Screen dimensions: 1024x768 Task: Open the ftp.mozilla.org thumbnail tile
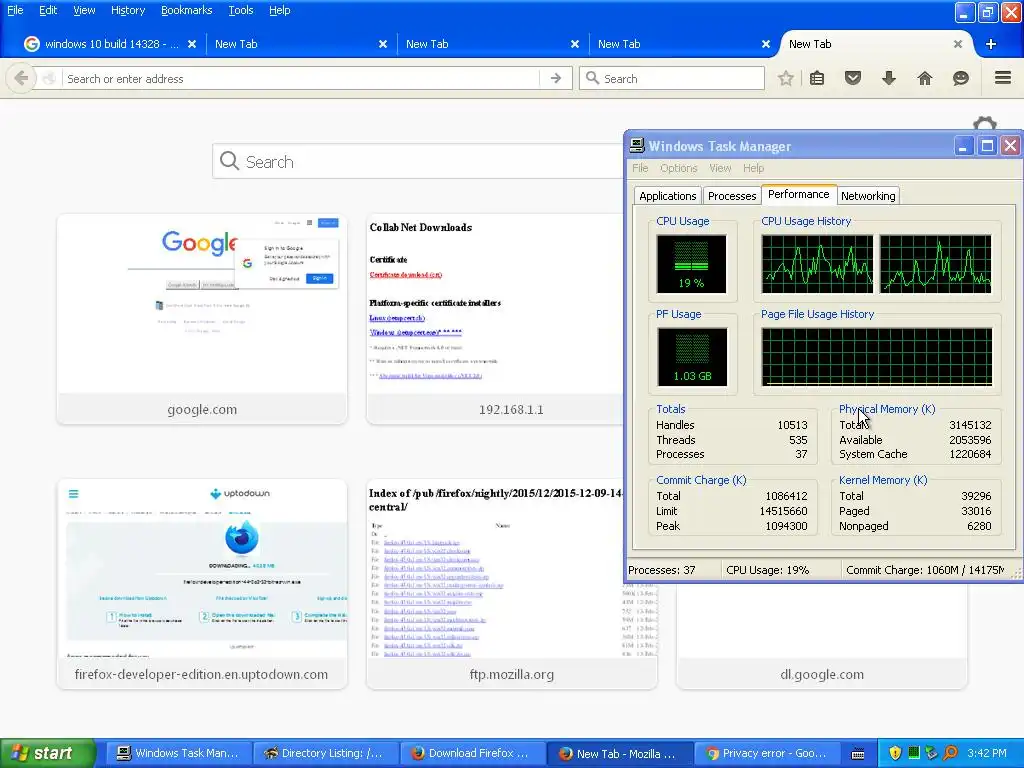(511, 584)
